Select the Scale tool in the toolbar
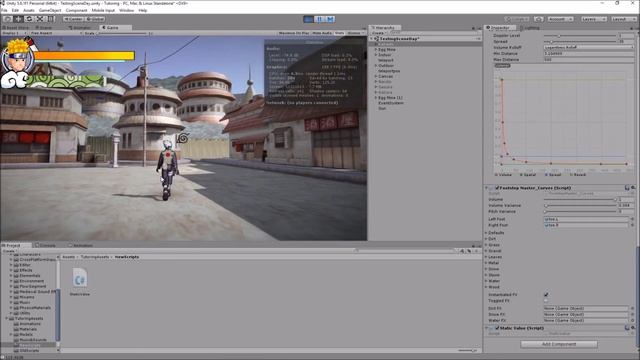 coord(40,19)
